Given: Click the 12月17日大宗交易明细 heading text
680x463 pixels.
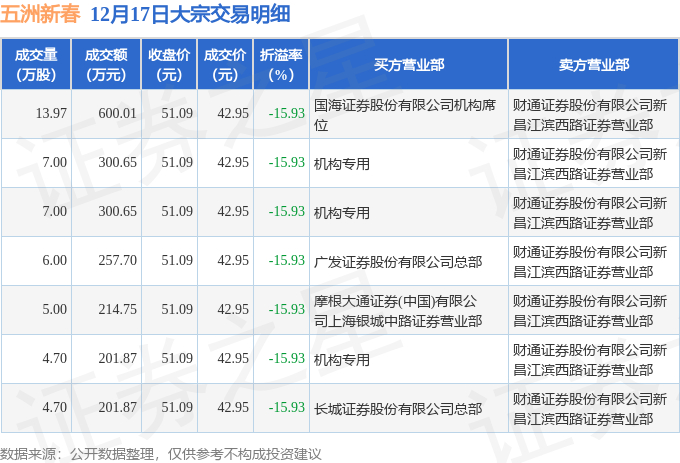Looking at the screenshot, I should click(x=190, y=14).
